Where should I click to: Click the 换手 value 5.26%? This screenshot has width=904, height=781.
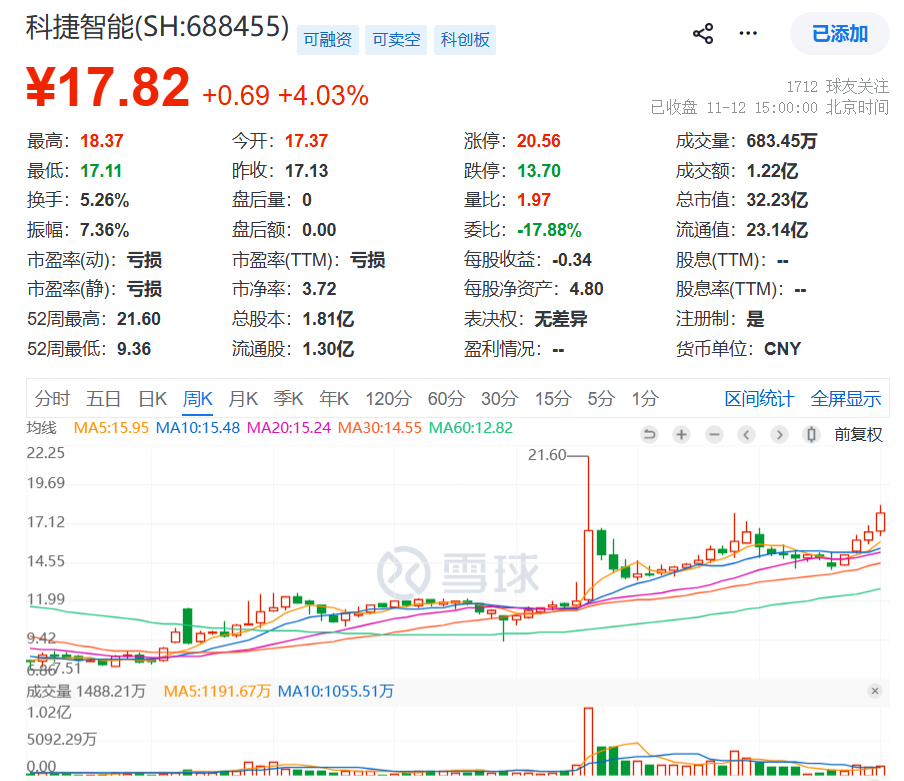point(104,199)
